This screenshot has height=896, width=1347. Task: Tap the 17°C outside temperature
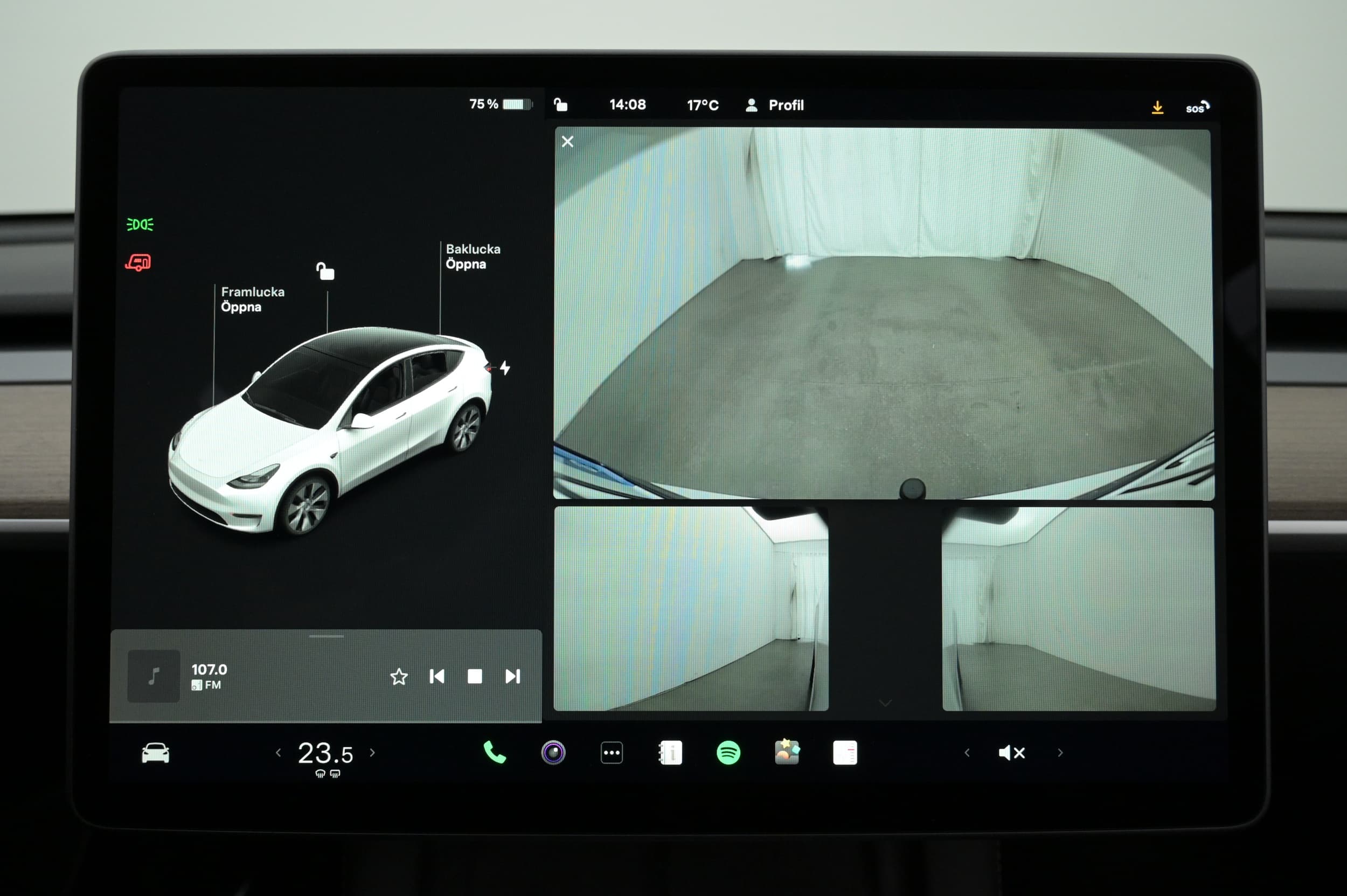point(703,105)
